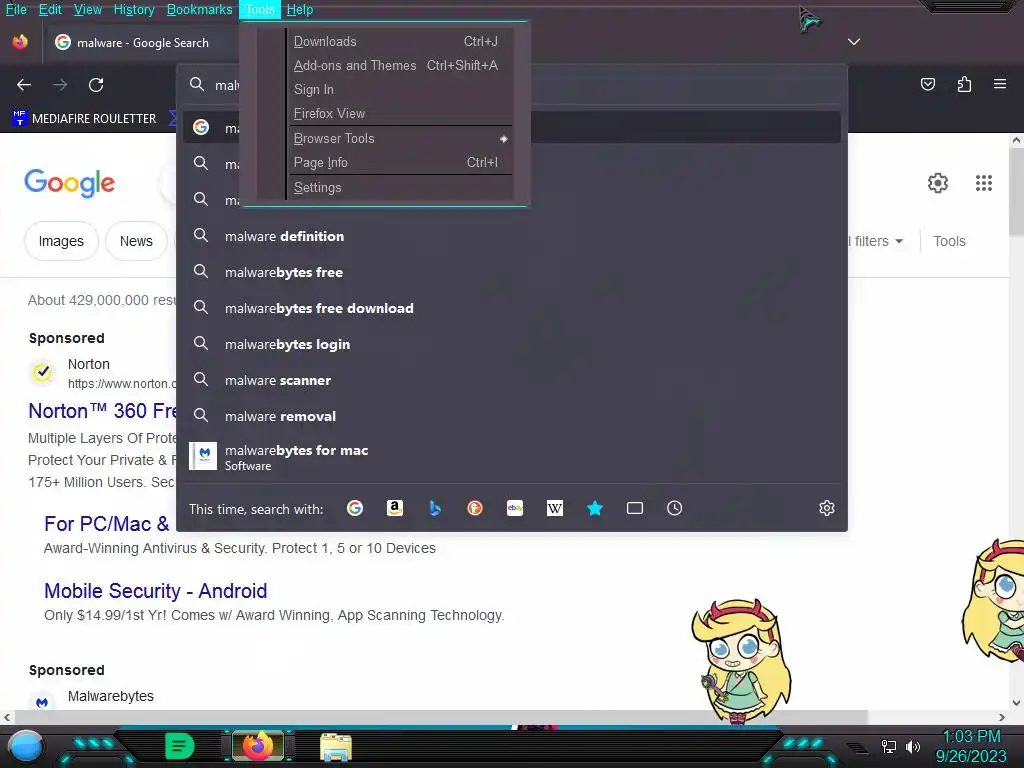
Task: Search bookmarks with the star icon
Action: click(x=594, y=508)
